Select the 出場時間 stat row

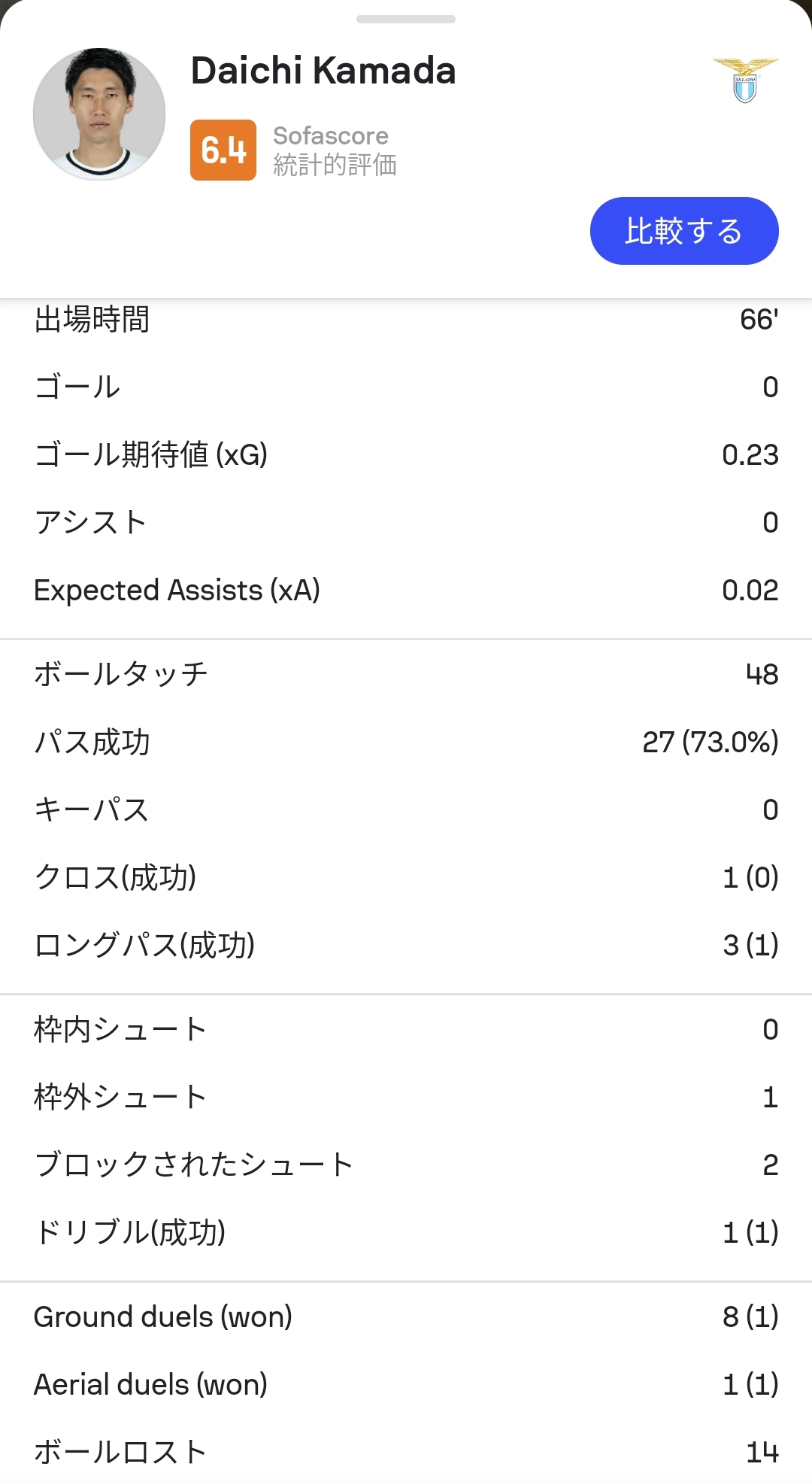406,319
